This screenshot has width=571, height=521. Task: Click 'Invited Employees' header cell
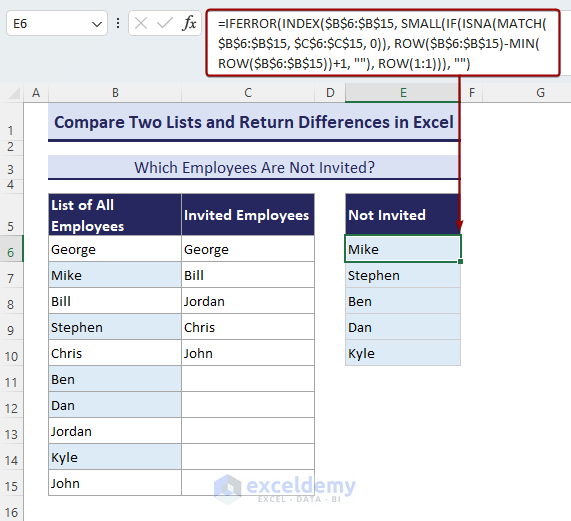[x=248, y=215]
